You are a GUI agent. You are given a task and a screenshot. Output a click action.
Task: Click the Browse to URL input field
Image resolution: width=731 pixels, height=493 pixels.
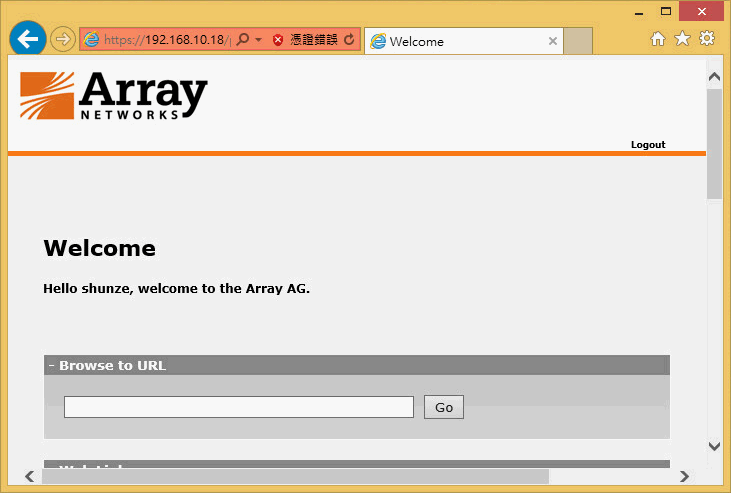click(239, 407)
